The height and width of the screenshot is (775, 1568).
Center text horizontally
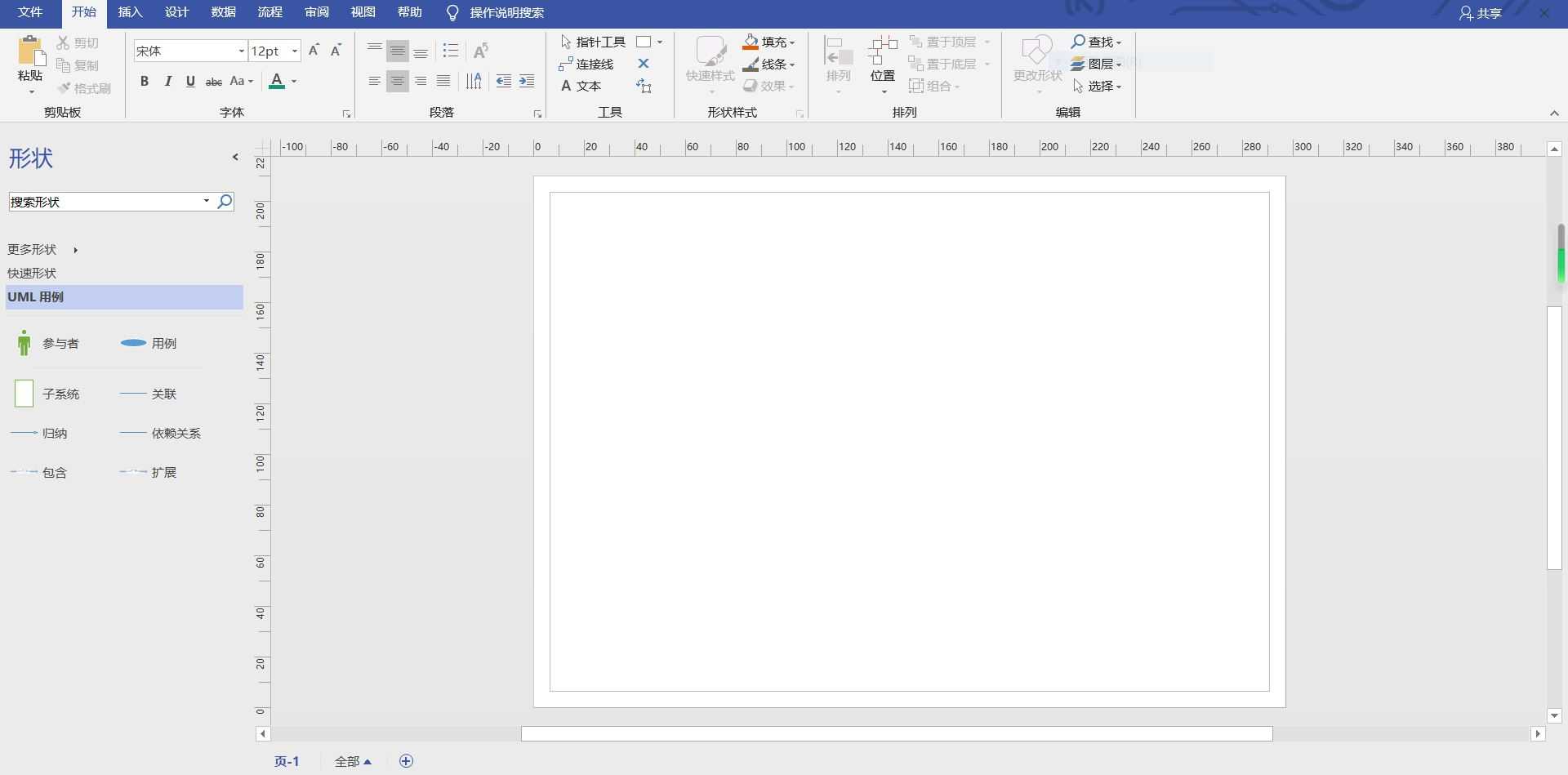[x=398, y=81]
